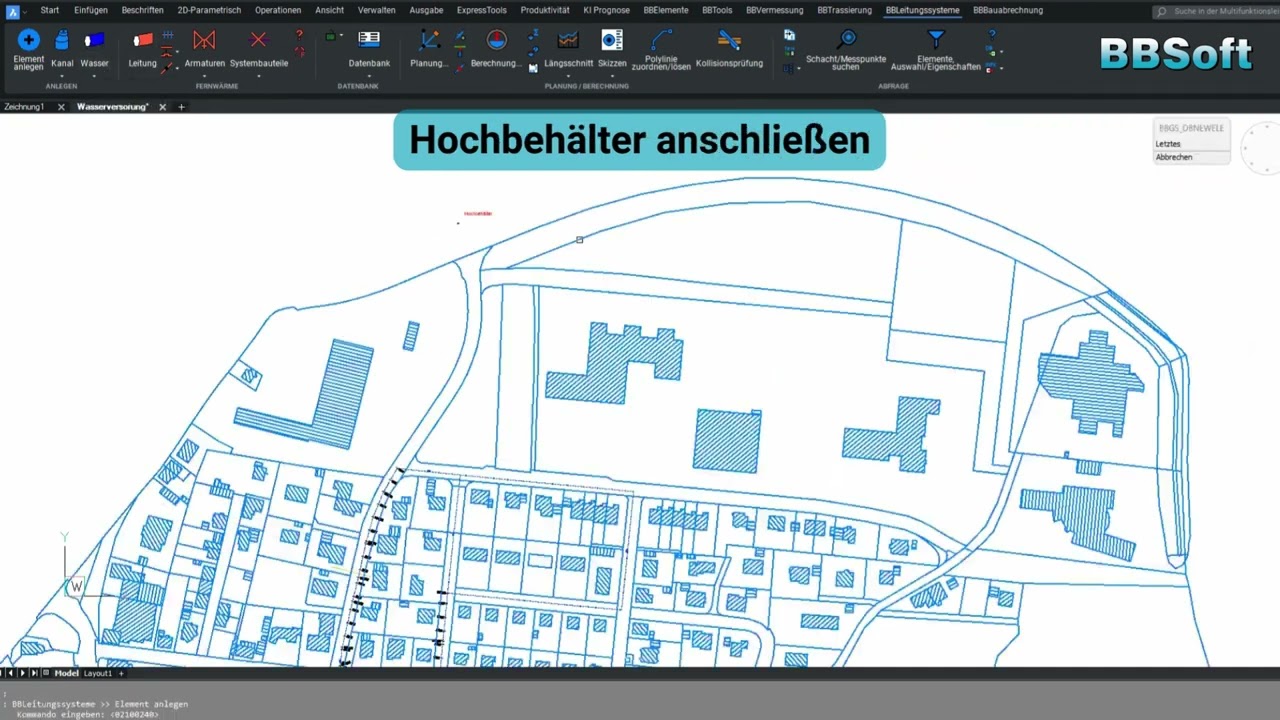Open the BBTools ribbon tab
Image resolution: width=1280 pixels, height=720 pixels.
[717, 11]
